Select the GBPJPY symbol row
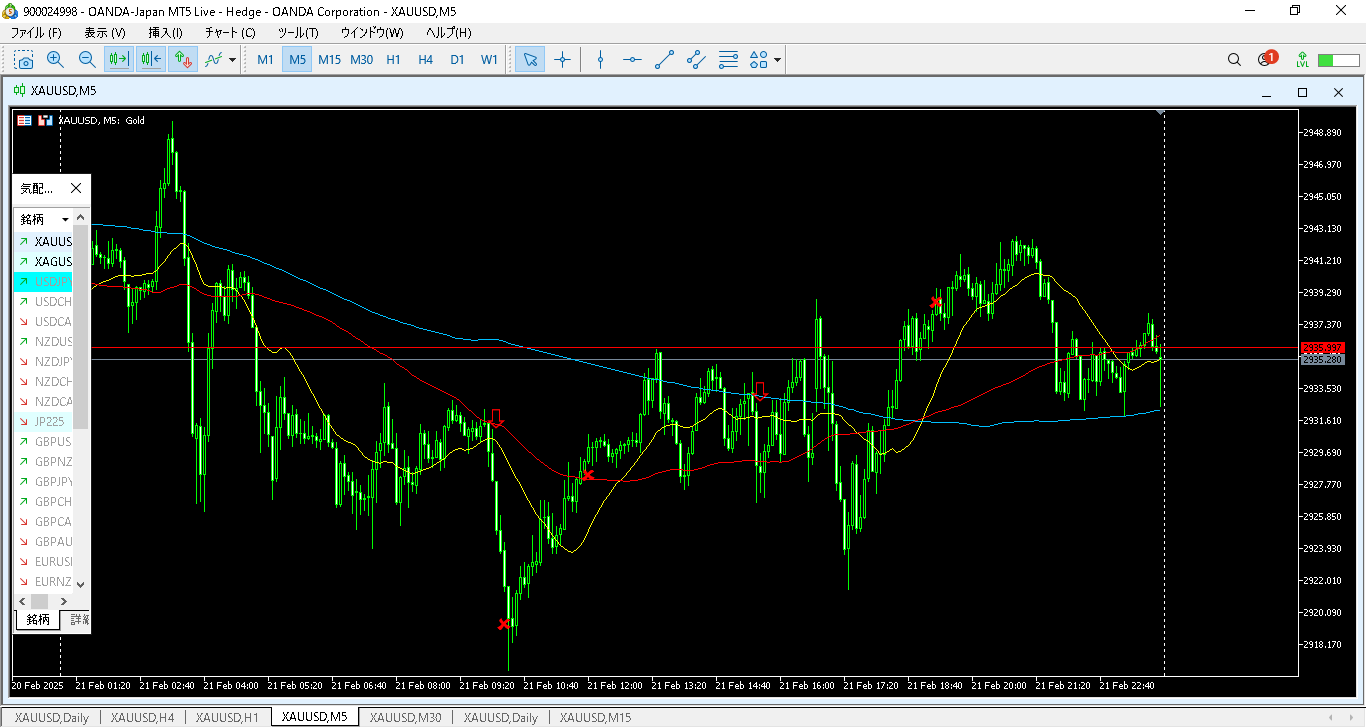Image resolution: width=1366 pixels, height=728 pixels. [44, 482]
